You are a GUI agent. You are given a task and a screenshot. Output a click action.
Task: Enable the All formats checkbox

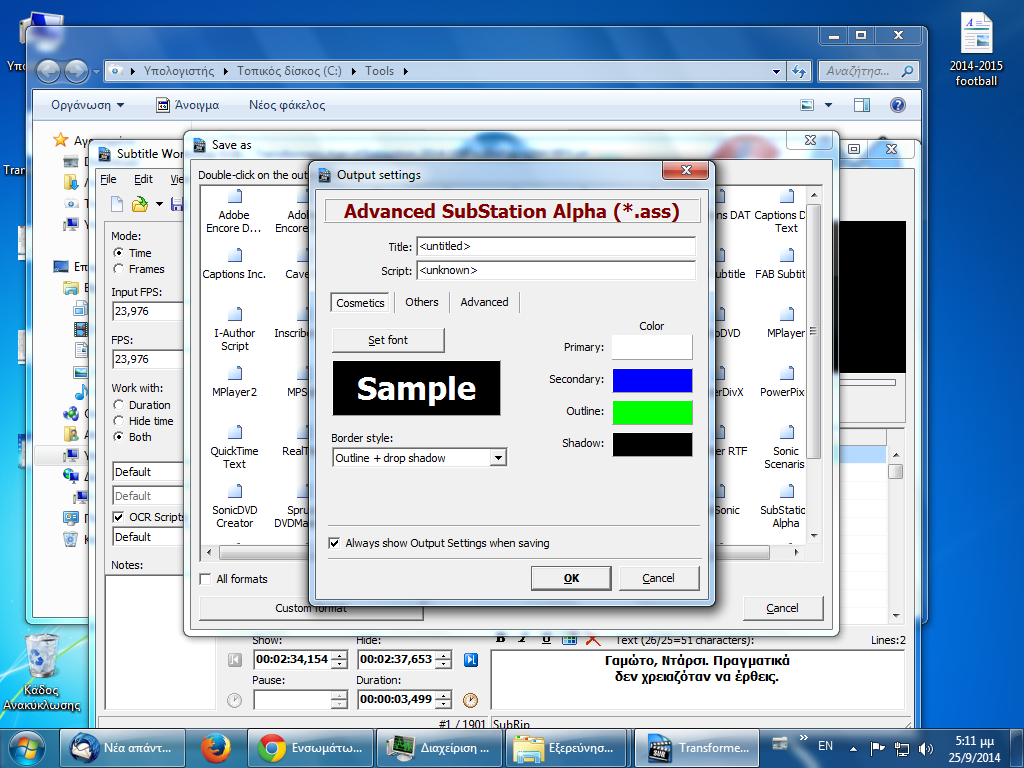click(205, 579)
